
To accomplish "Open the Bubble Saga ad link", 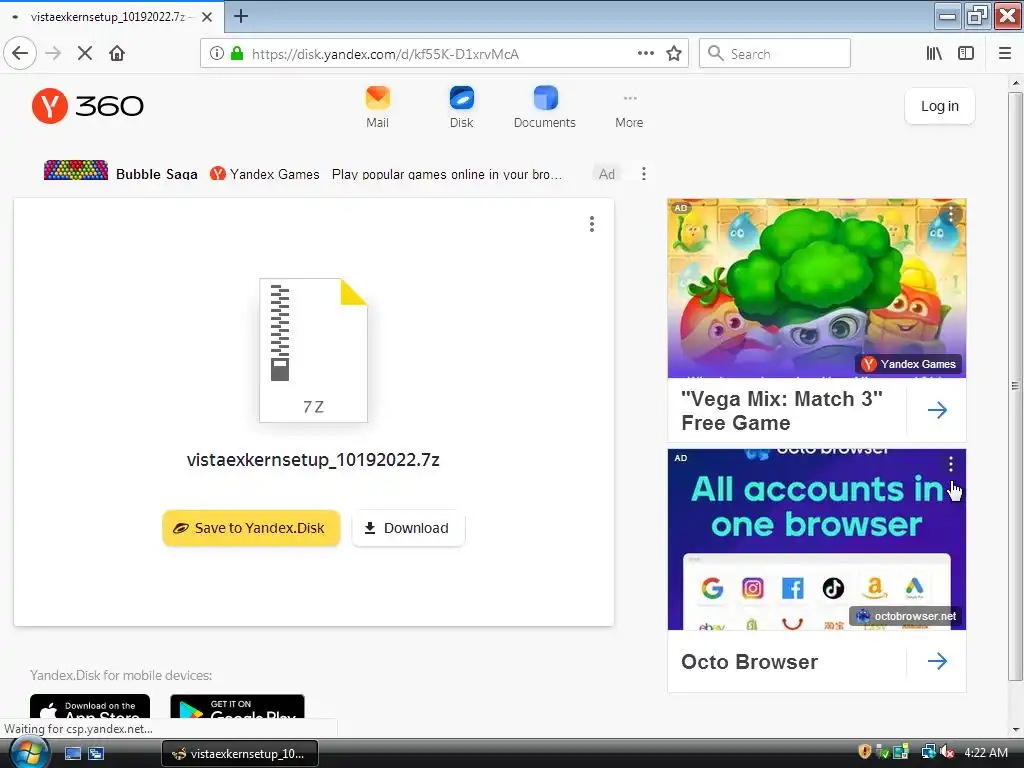I will (x=157, y=174).
